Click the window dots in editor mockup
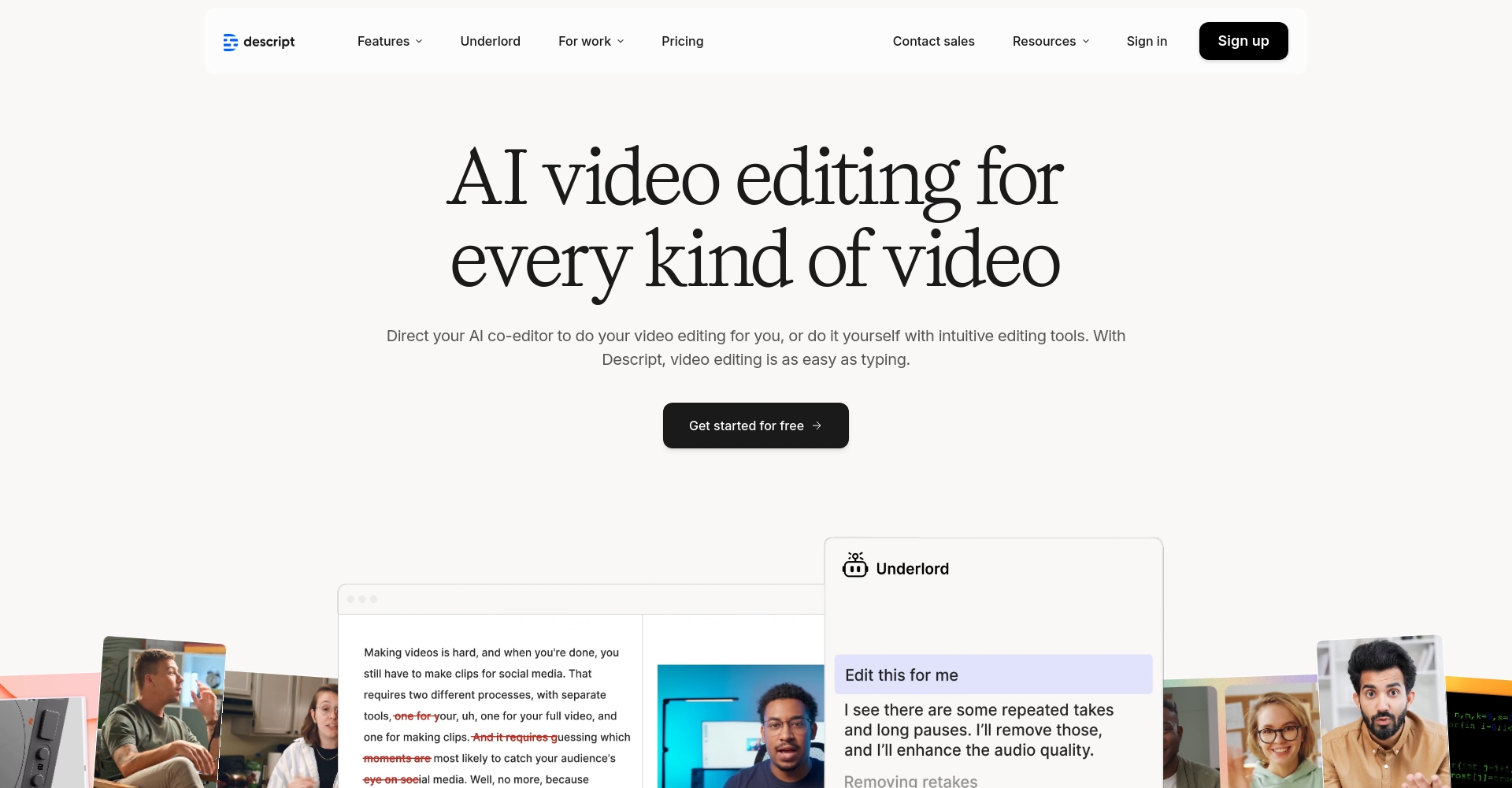 (362, 599)
